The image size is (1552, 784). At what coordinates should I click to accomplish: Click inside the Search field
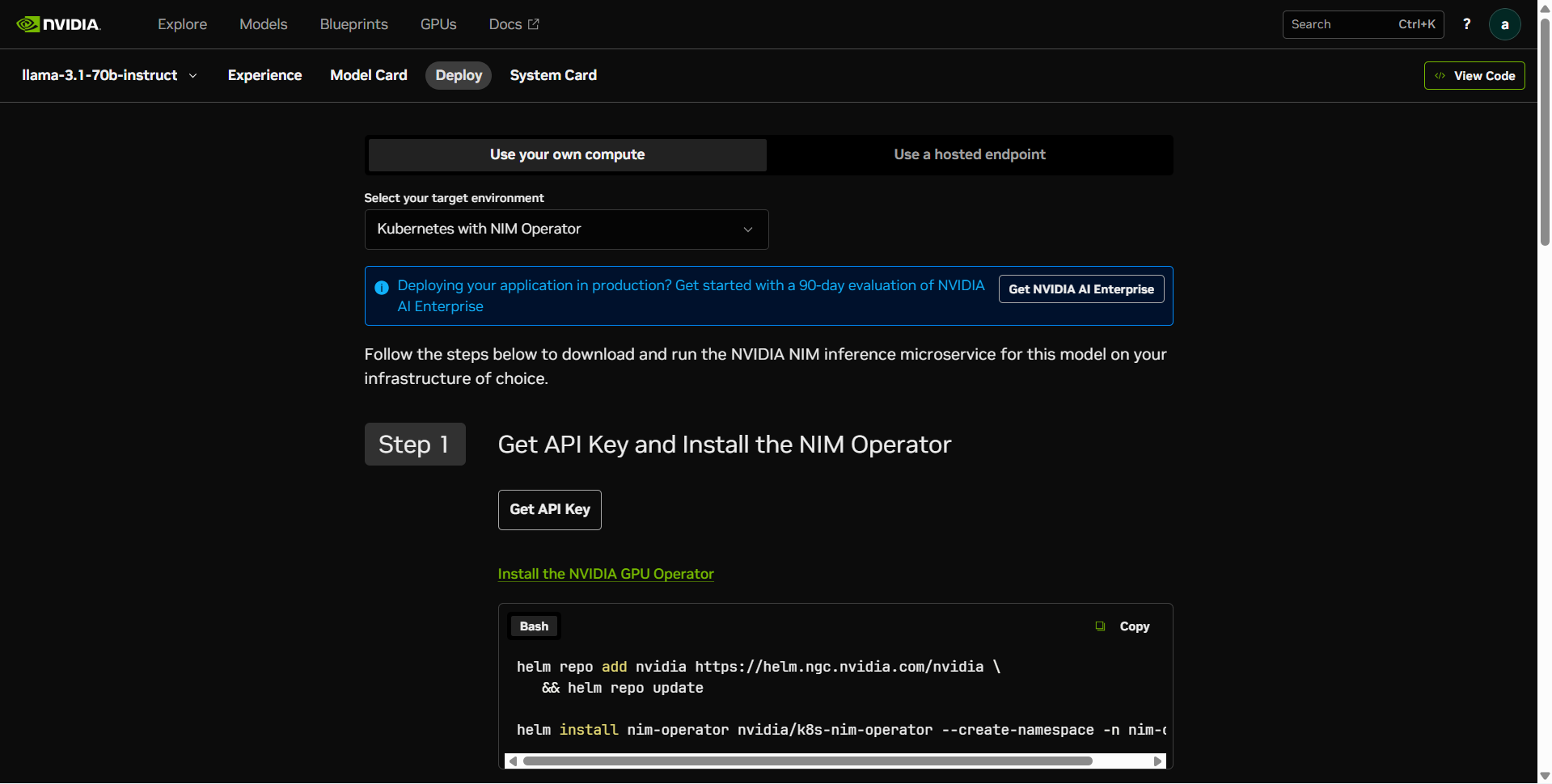point(1343,24)
